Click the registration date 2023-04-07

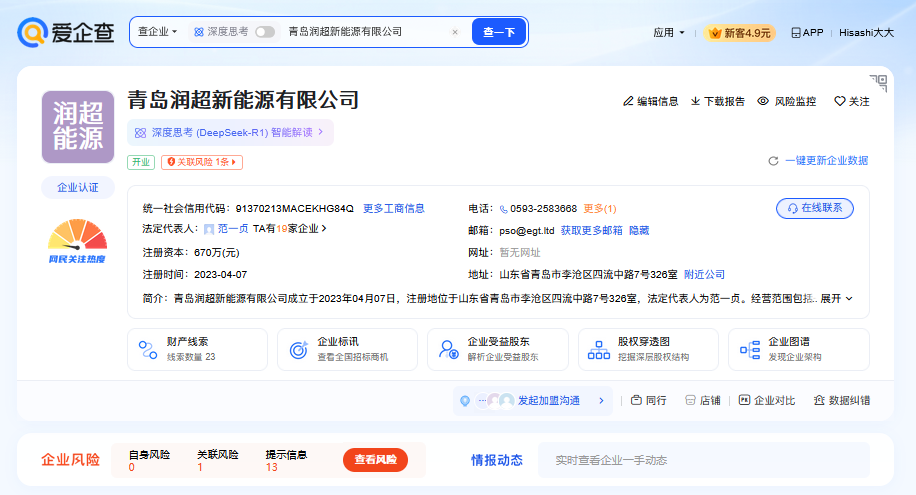point(220,275)
